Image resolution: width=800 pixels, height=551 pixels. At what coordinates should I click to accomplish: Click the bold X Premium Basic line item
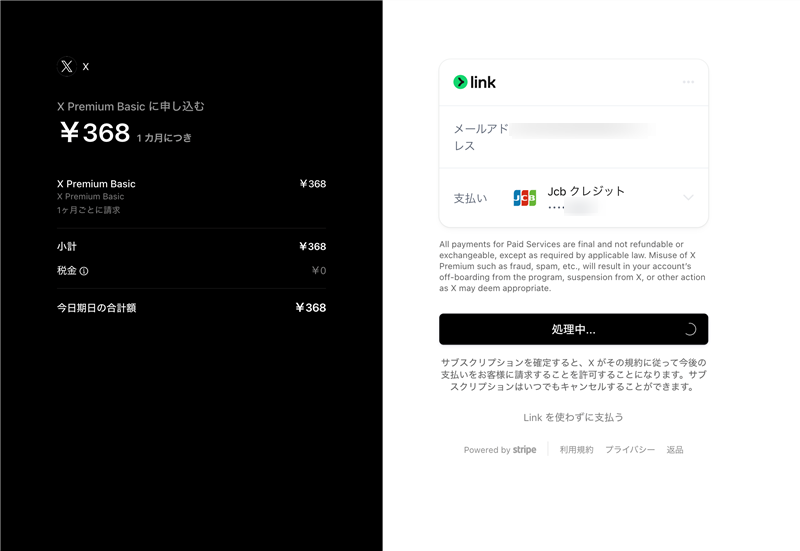coord(96,184)
